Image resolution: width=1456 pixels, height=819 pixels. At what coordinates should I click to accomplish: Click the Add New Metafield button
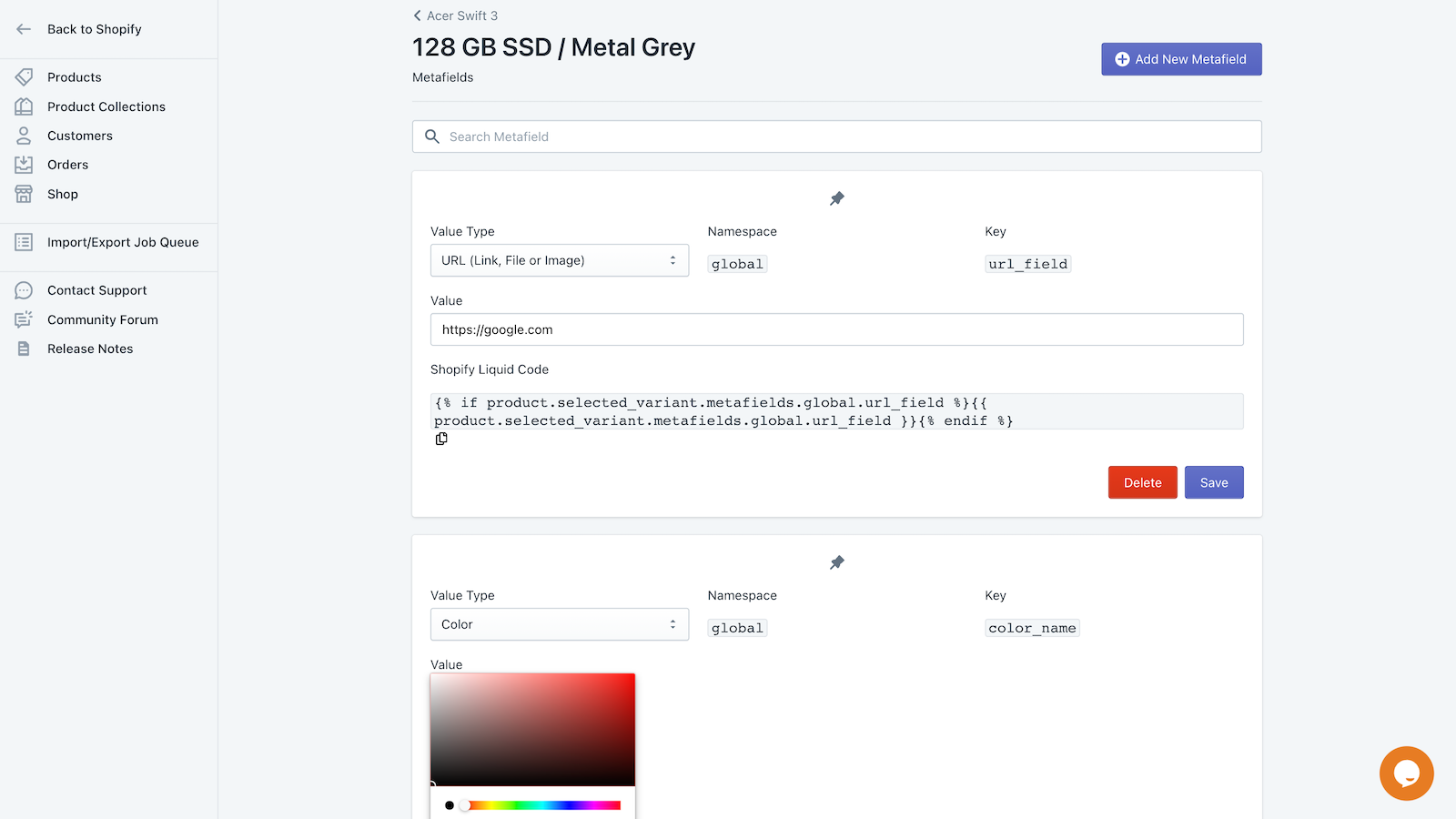1180,59
